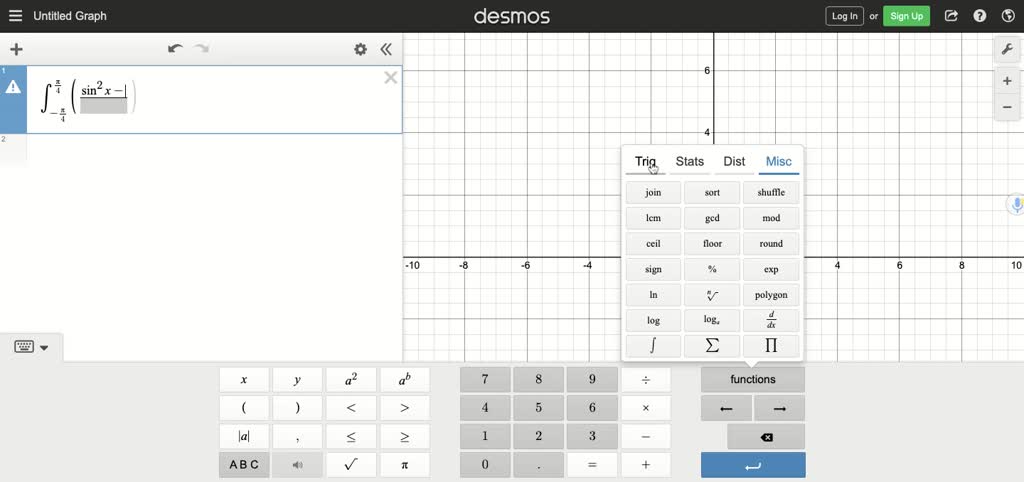Switch keyboard to ABC letters

point(244,465)
